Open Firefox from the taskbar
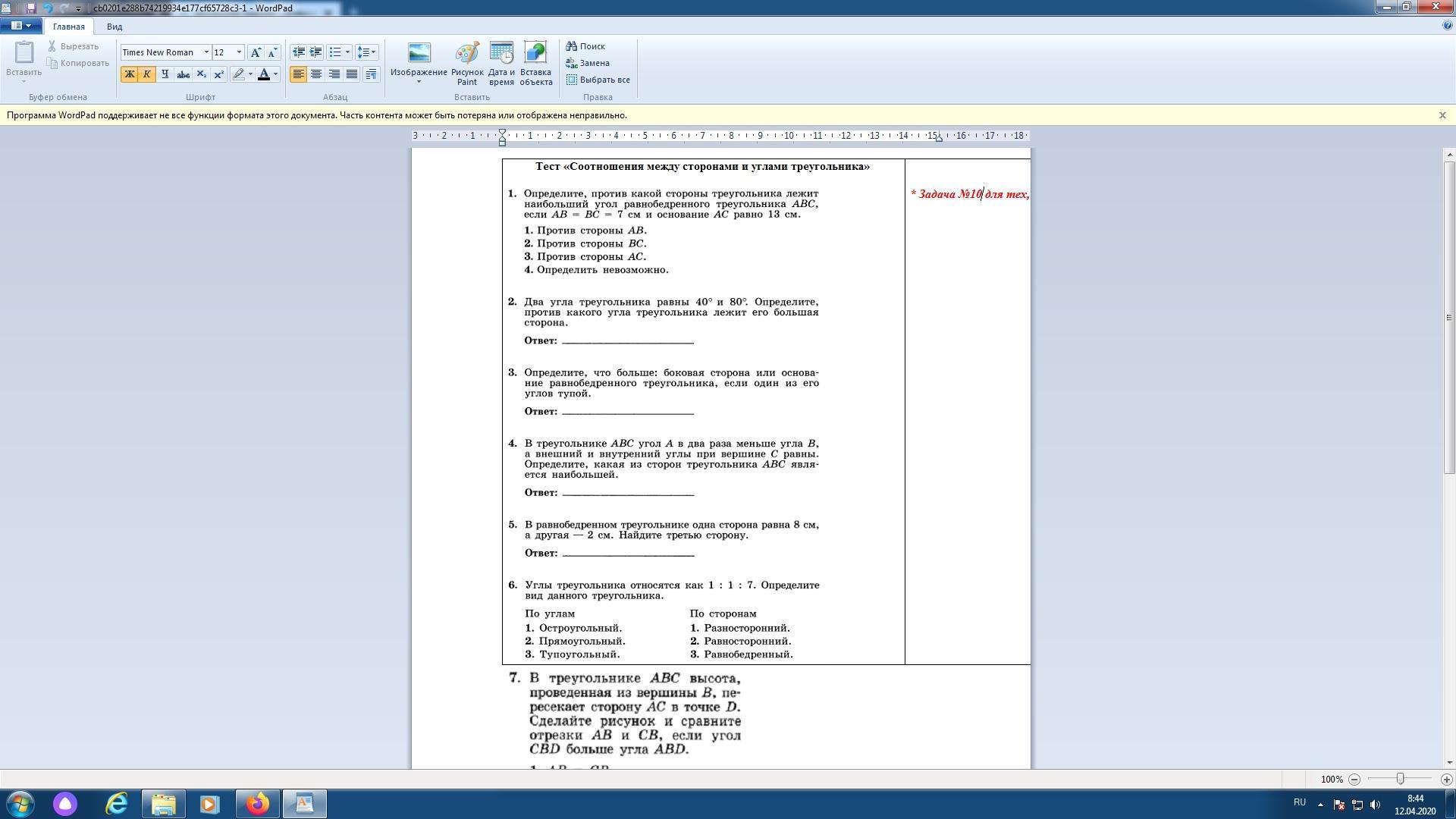1456x819 pixels. [257, 804]
